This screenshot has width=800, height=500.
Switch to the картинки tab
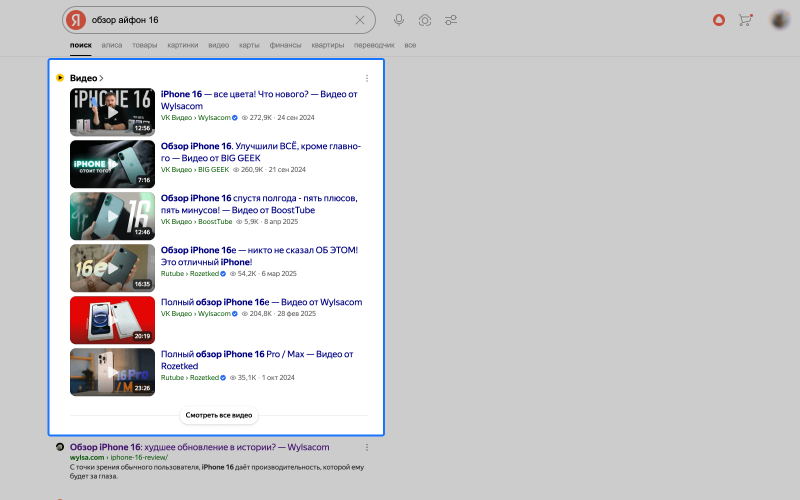tap(182, 45)
